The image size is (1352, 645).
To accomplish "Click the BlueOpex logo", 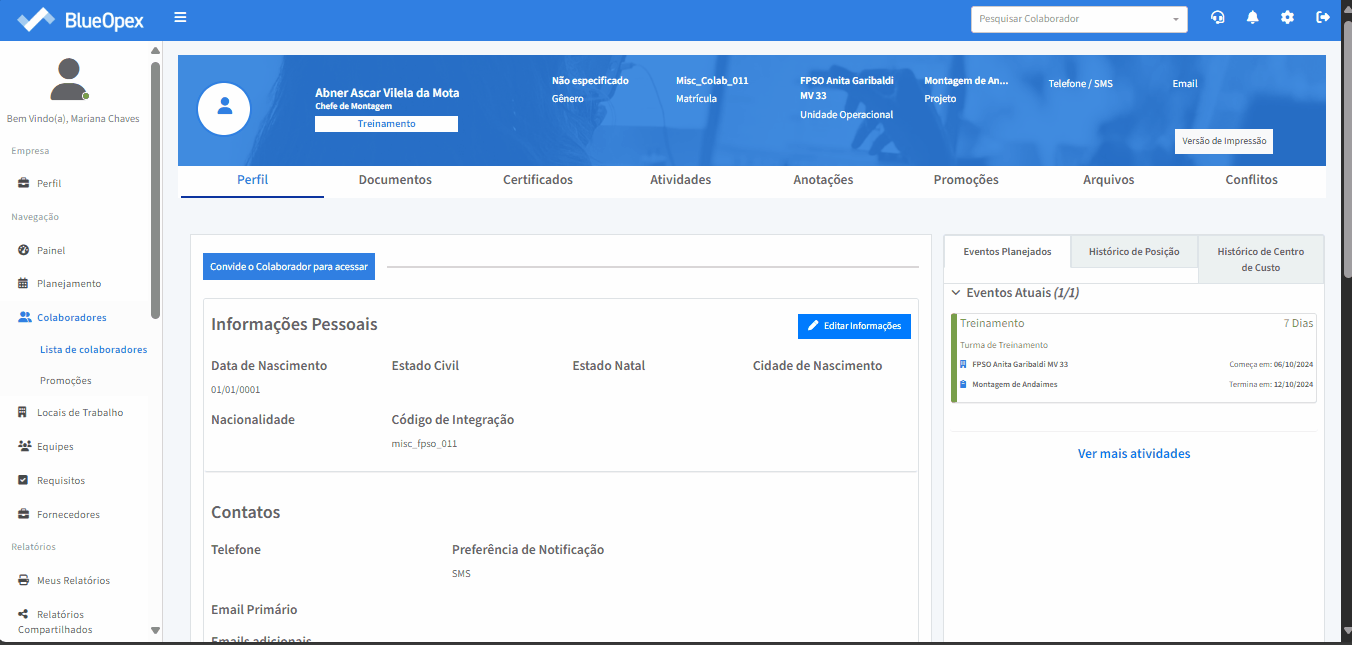I will (x=81, y=19).
